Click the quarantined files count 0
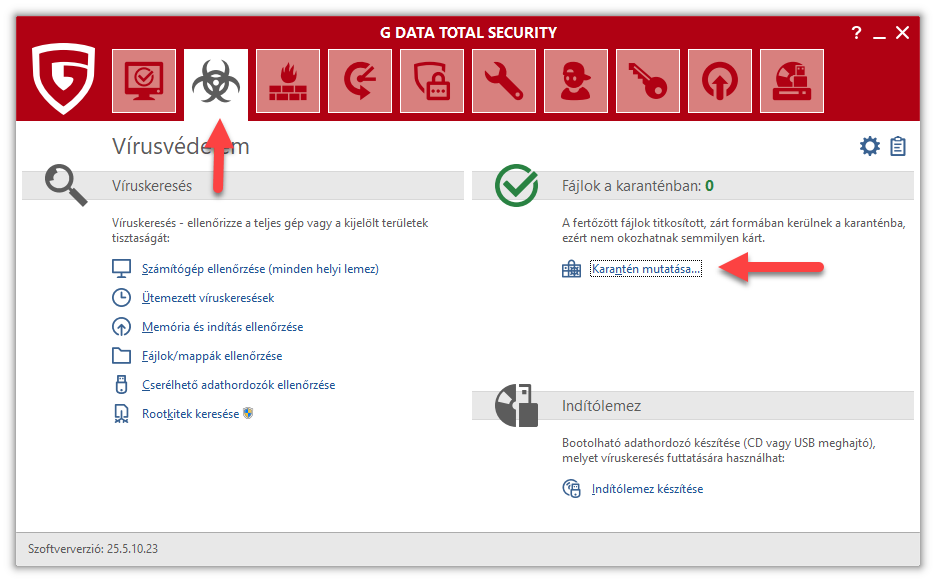This screenshot has width=936, height=582. tap(709, 186)
